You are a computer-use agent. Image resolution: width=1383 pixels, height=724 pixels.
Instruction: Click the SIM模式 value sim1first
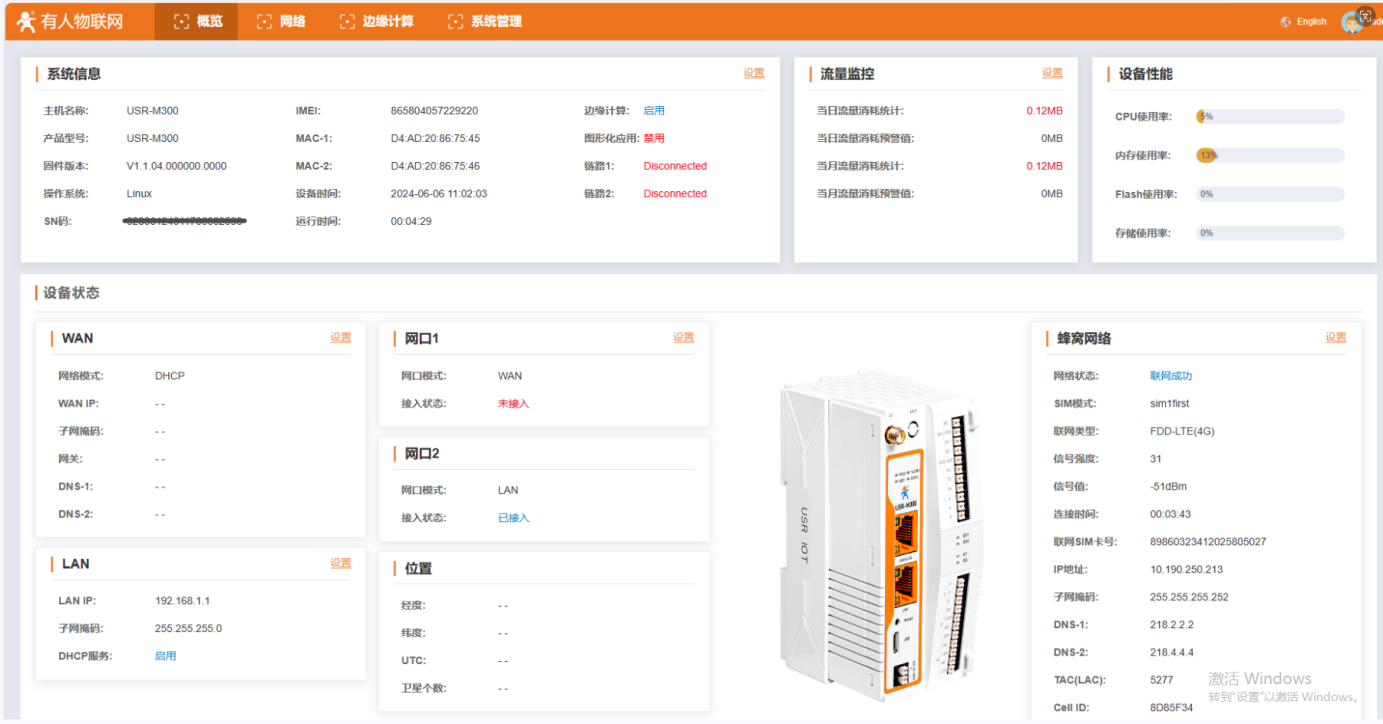1170,404
